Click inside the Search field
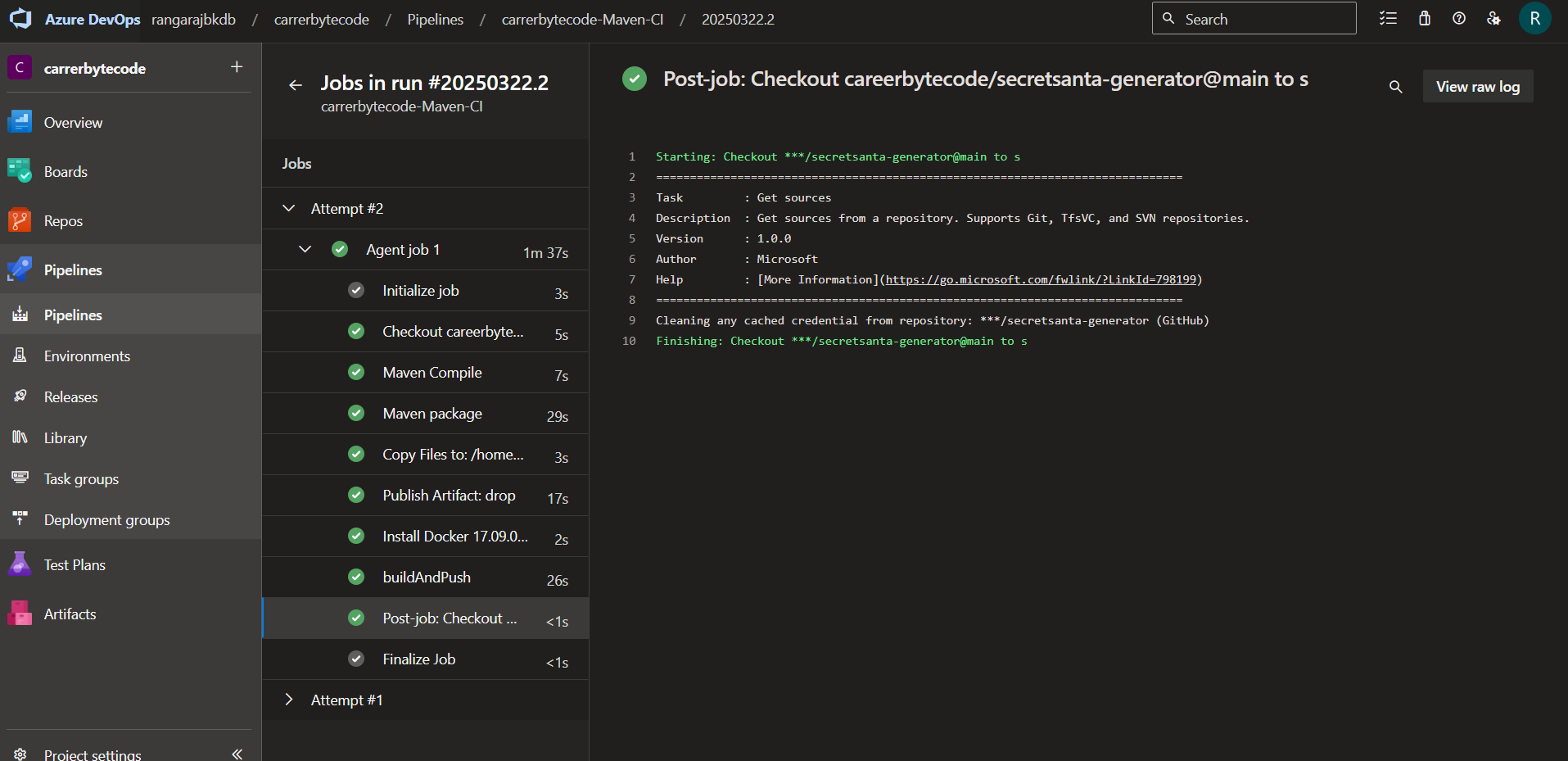 [x=1253, y=18]
